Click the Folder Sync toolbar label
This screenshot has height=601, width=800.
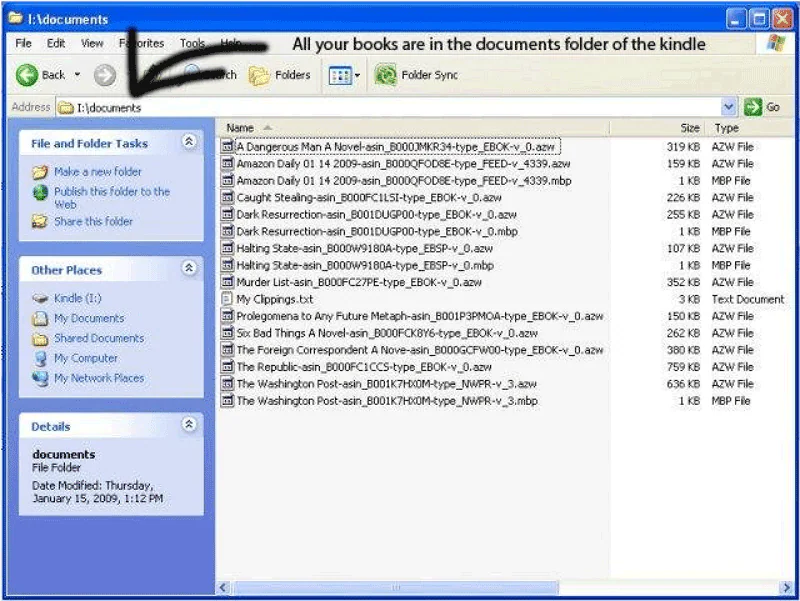click(x=430, y=75)
